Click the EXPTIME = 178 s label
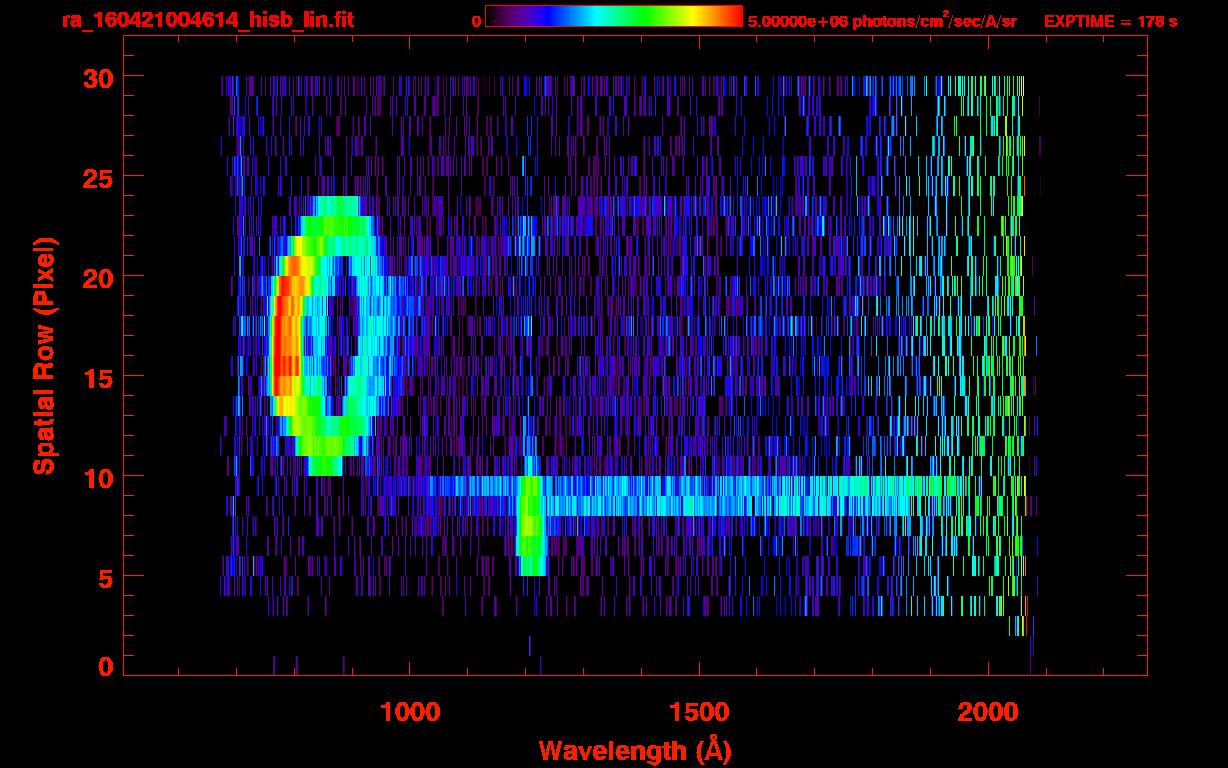The height and width of the screenshot is (768, 1228). [x=1110, y=21]
